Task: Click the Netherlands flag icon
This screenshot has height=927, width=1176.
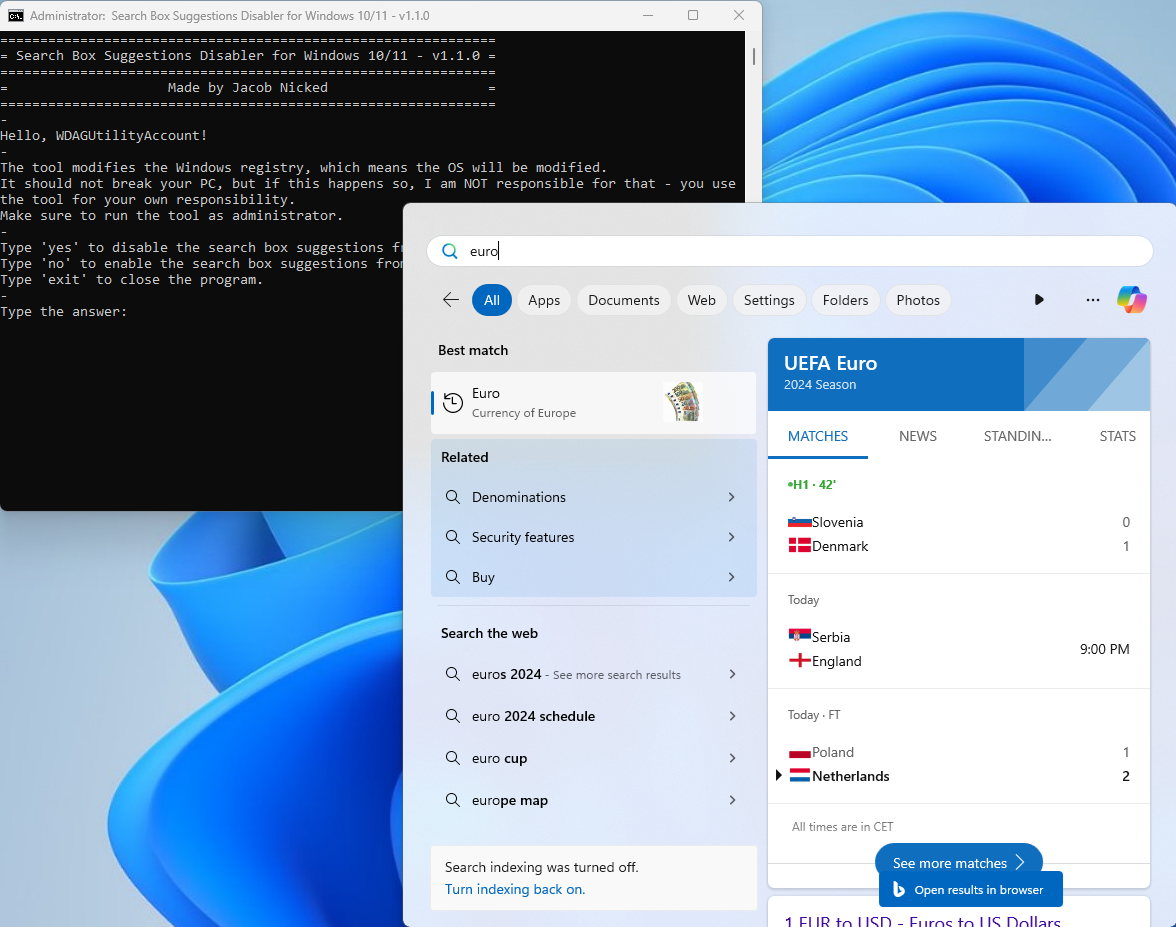Action: 800,776
